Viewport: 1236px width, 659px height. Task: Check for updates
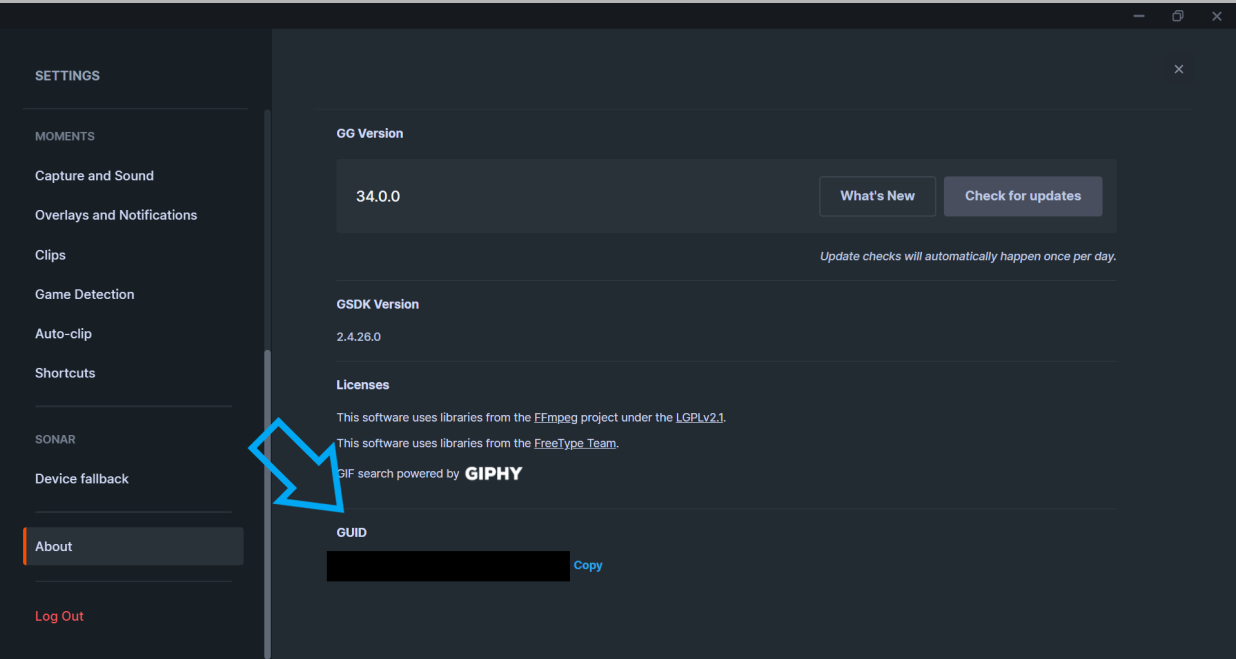coord(1023,196)
